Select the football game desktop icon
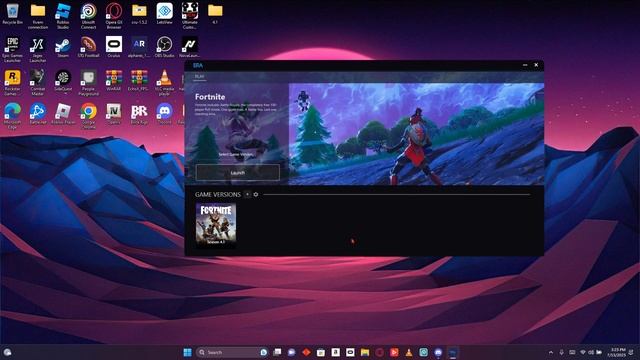640x360 pixels. tap(88, 47)
